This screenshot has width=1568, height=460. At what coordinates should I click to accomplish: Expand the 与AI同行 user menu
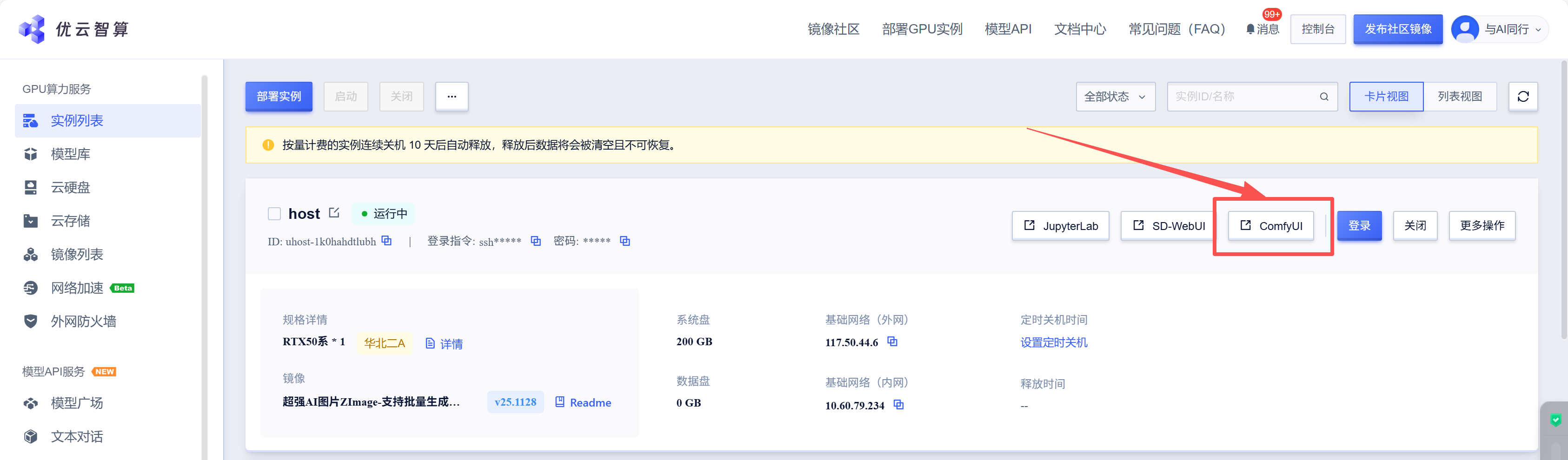1501,29
